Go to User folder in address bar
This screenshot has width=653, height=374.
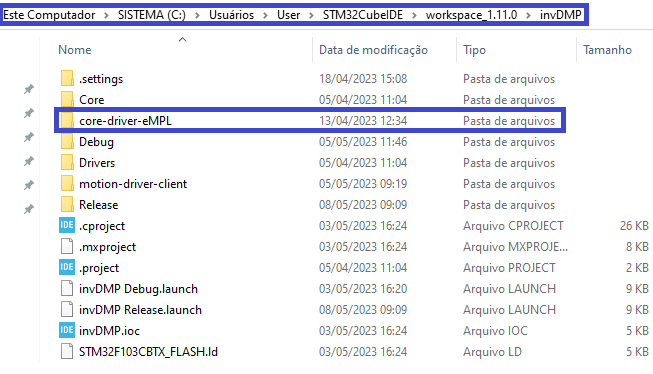pyautogui.click(x=288, y=15)
